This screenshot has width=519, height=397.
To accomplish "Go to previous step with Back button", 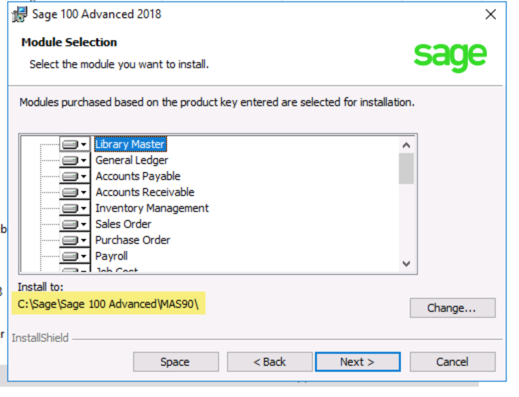I will point(270,362).
